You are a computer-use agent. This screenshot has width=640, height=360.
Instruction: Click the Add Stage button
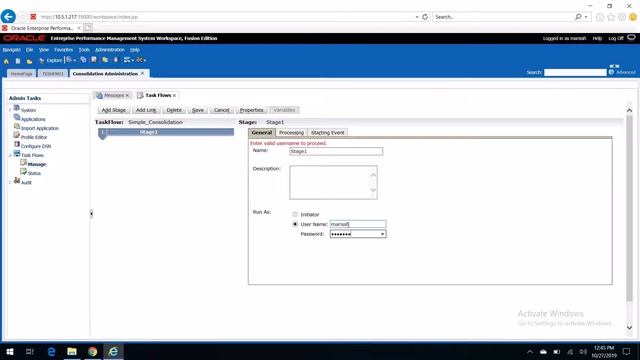(114, 110)
